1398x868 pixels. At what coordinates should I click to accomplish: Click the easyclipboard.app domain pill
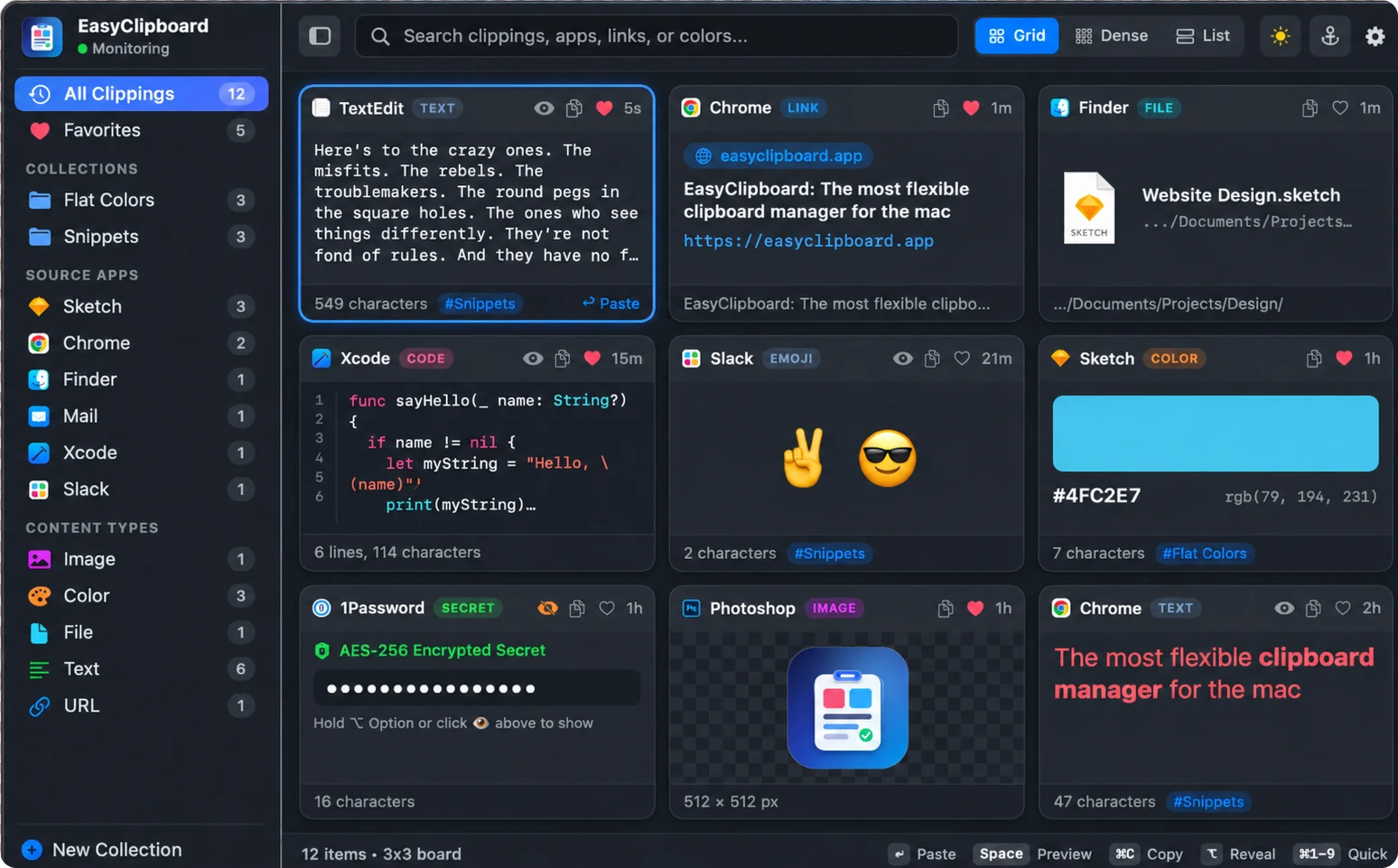pos(778,156)
